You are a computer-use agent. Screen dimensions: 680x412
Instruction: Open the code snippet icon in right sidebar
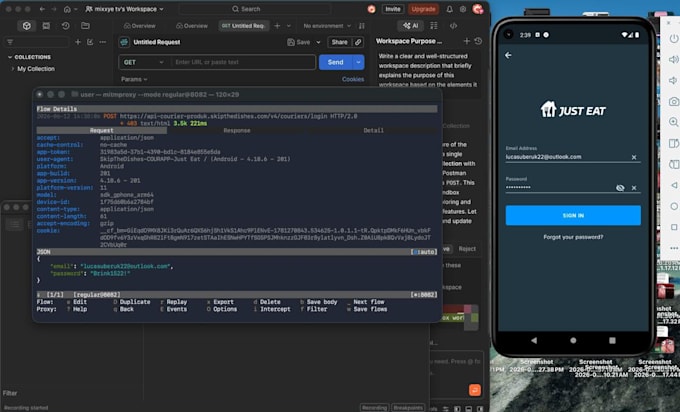click(453, 26)
